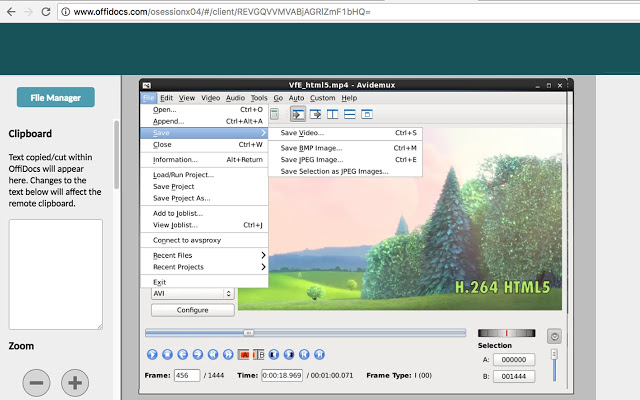Viewport: 640px width, 400px height.
Task: Open the Audio menu
Action: pos(235,98)
